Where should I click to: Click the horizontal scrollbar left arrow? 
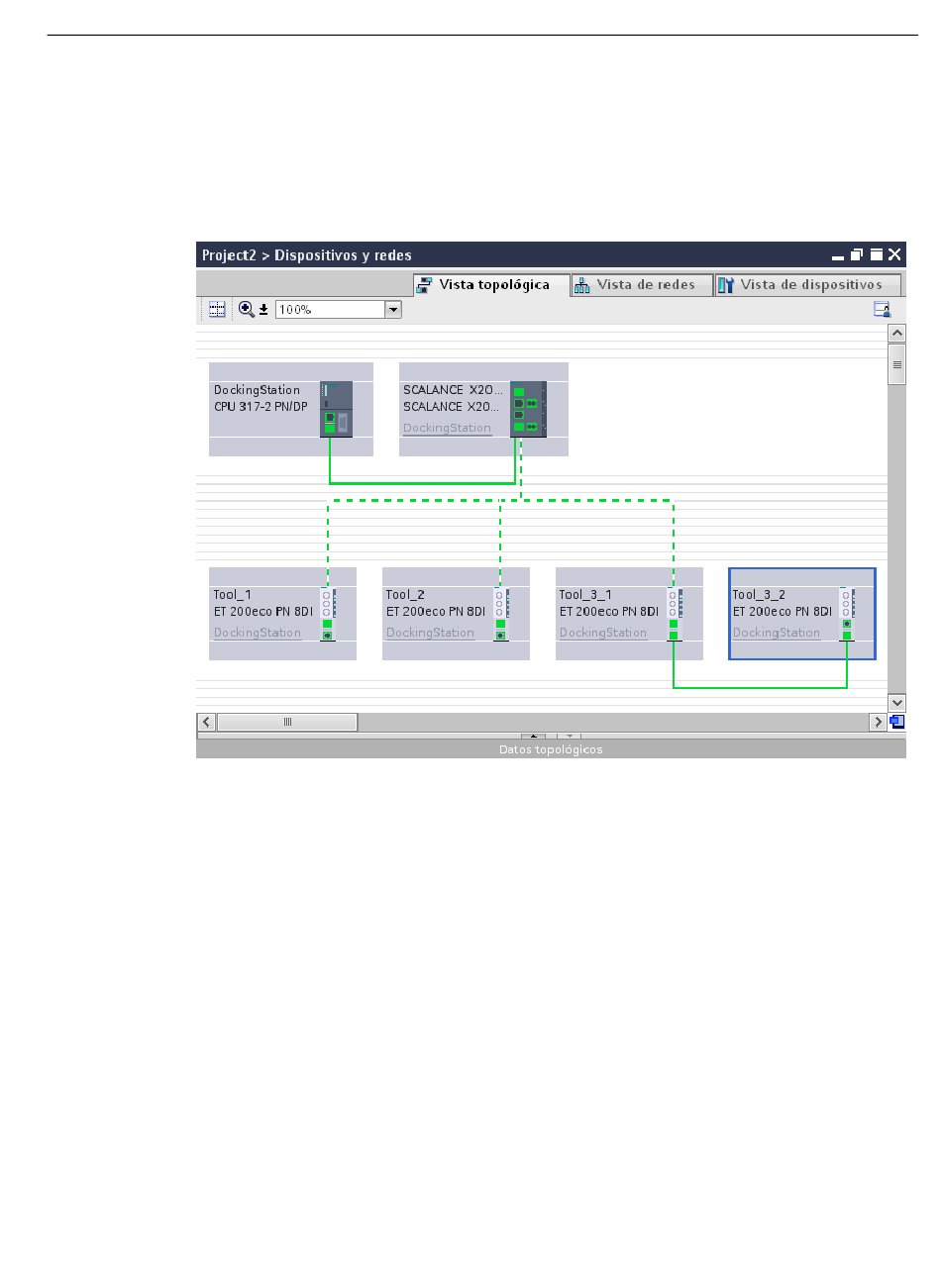(x=206, y=722)
